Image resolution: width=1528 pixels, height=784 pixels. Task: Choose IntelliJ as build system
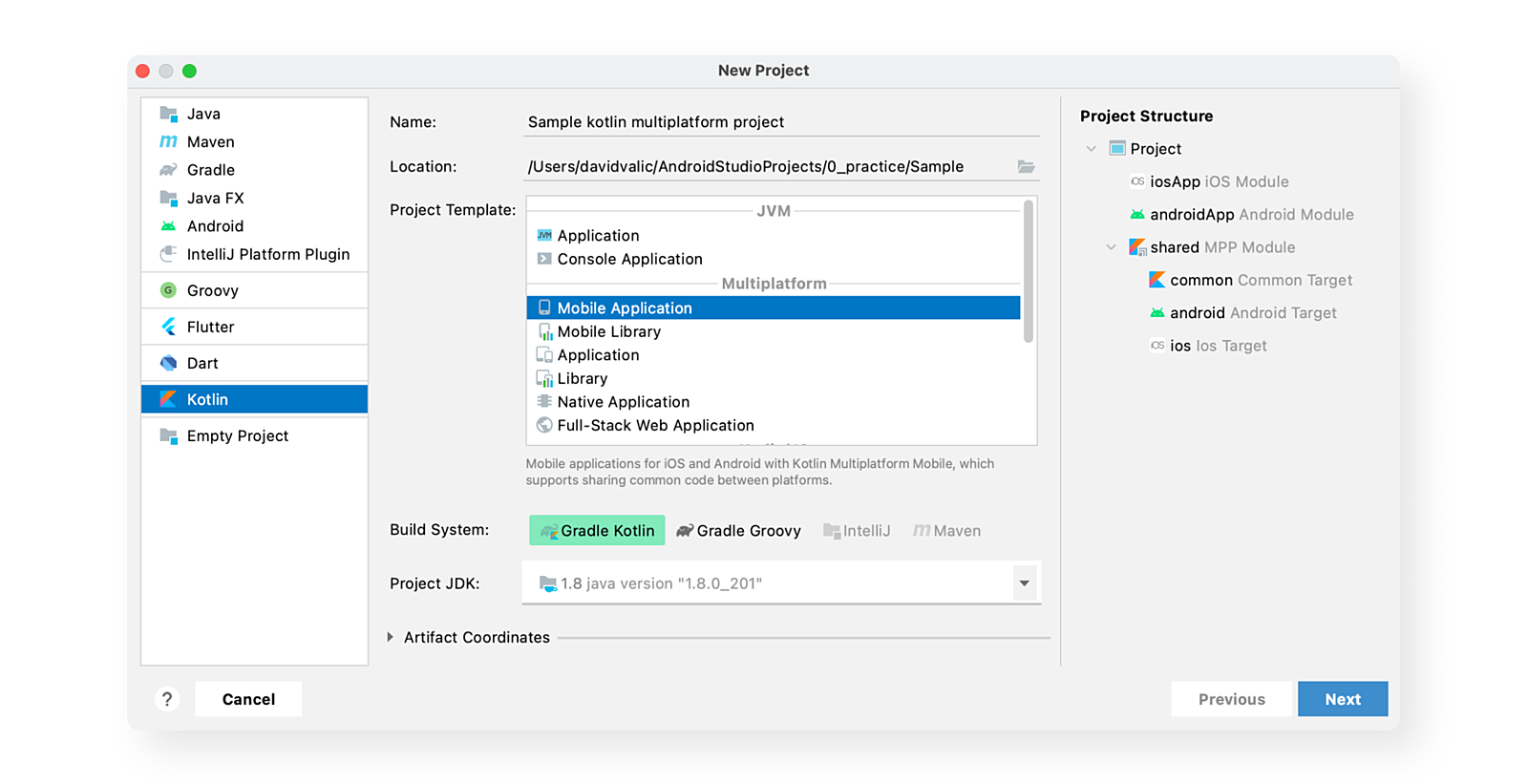[x=857, y=531]
